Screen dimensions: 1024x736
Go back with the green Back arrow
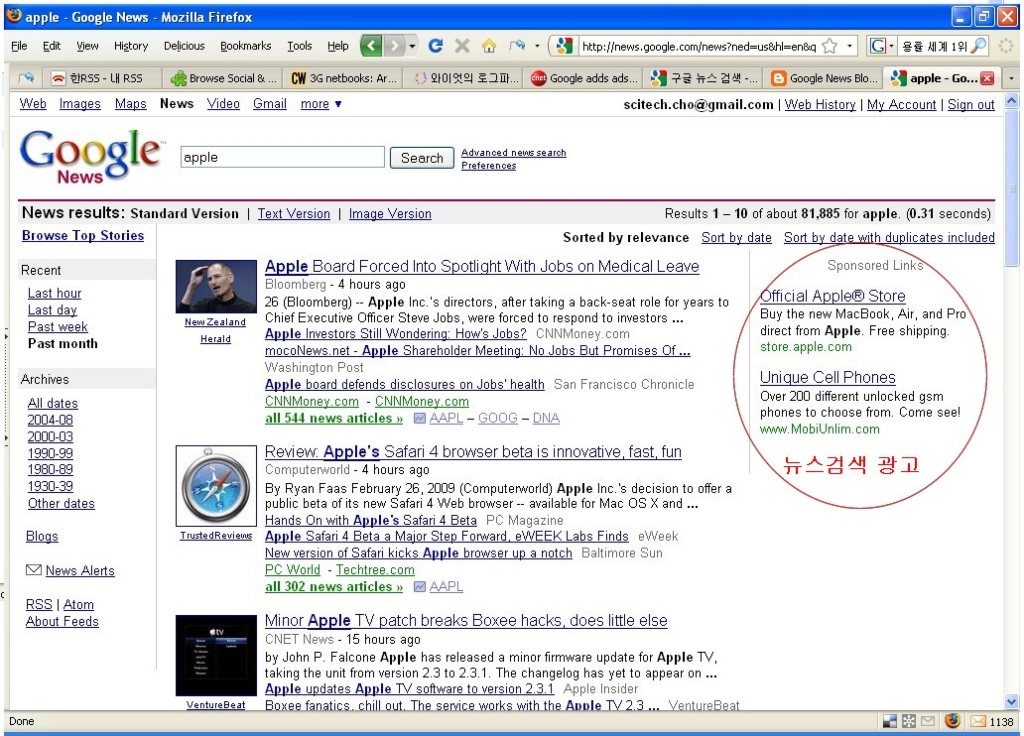click(x=371, y=46)
